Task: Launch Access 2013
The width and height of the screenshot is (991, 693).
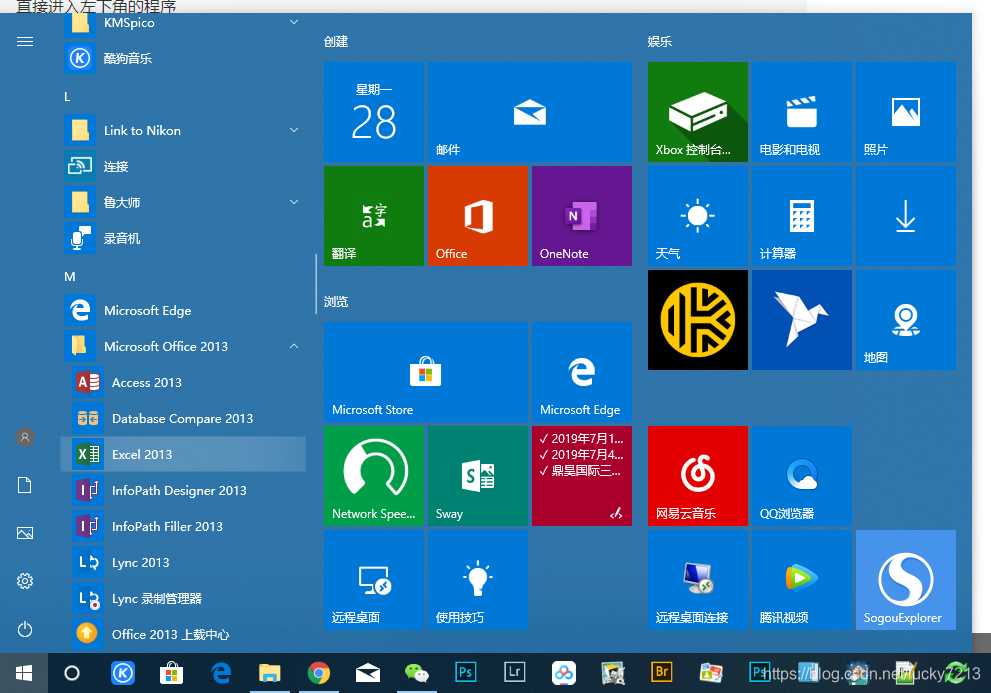Action: [183, 382]
